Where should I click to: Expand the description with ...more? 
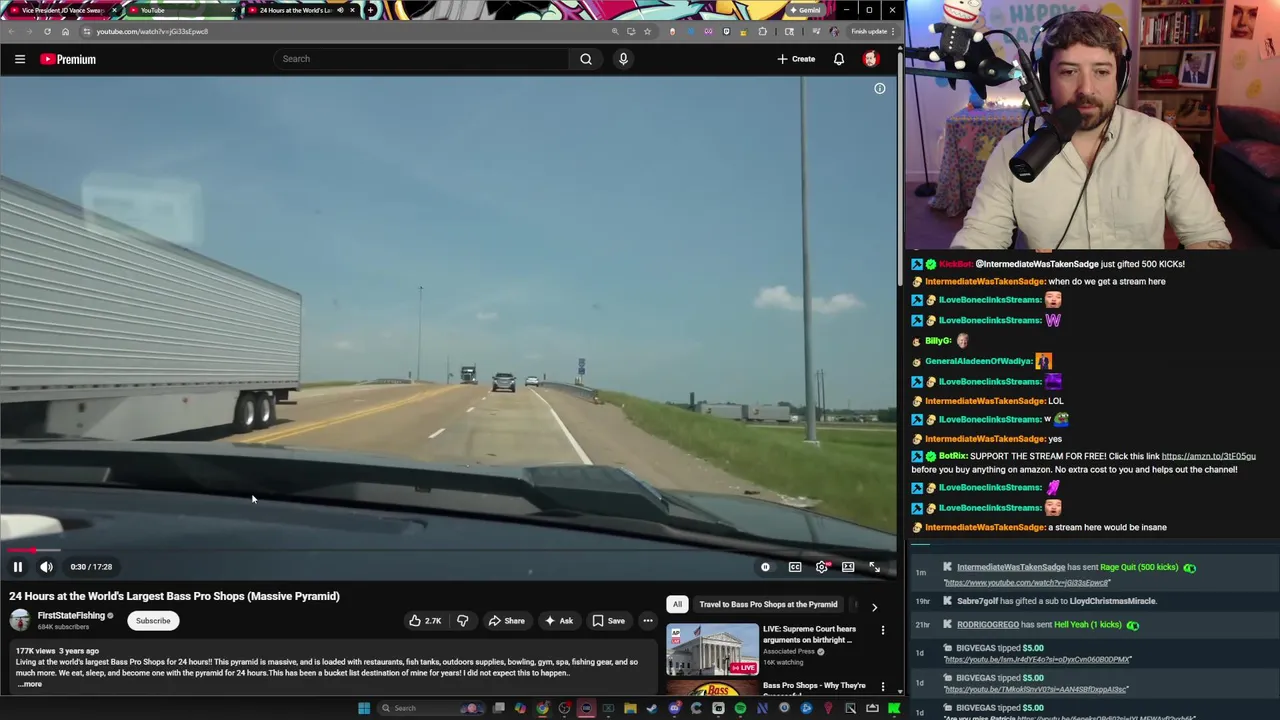(x=32, y=684)
